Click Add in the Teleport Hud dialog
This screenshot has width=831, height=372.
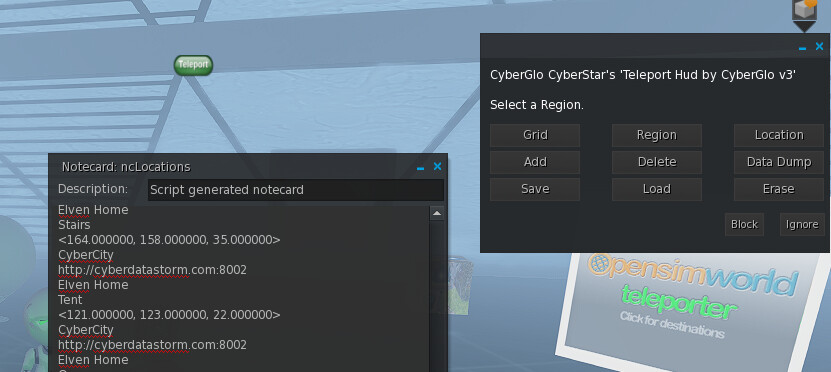click(535, 162)
